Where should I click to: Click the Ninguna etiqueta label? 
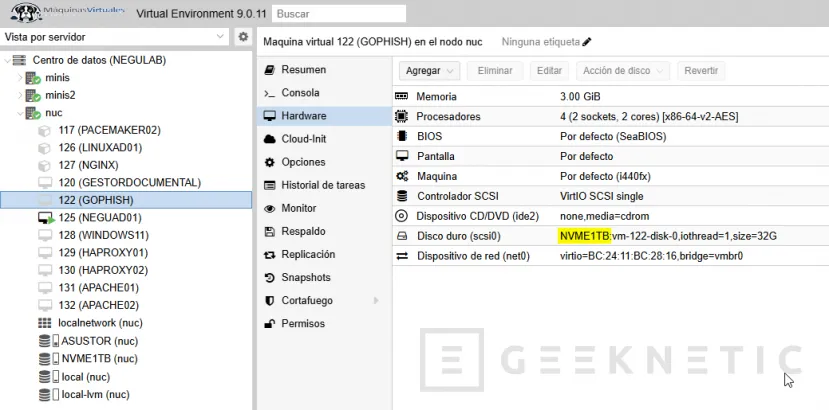coord(541,42)
